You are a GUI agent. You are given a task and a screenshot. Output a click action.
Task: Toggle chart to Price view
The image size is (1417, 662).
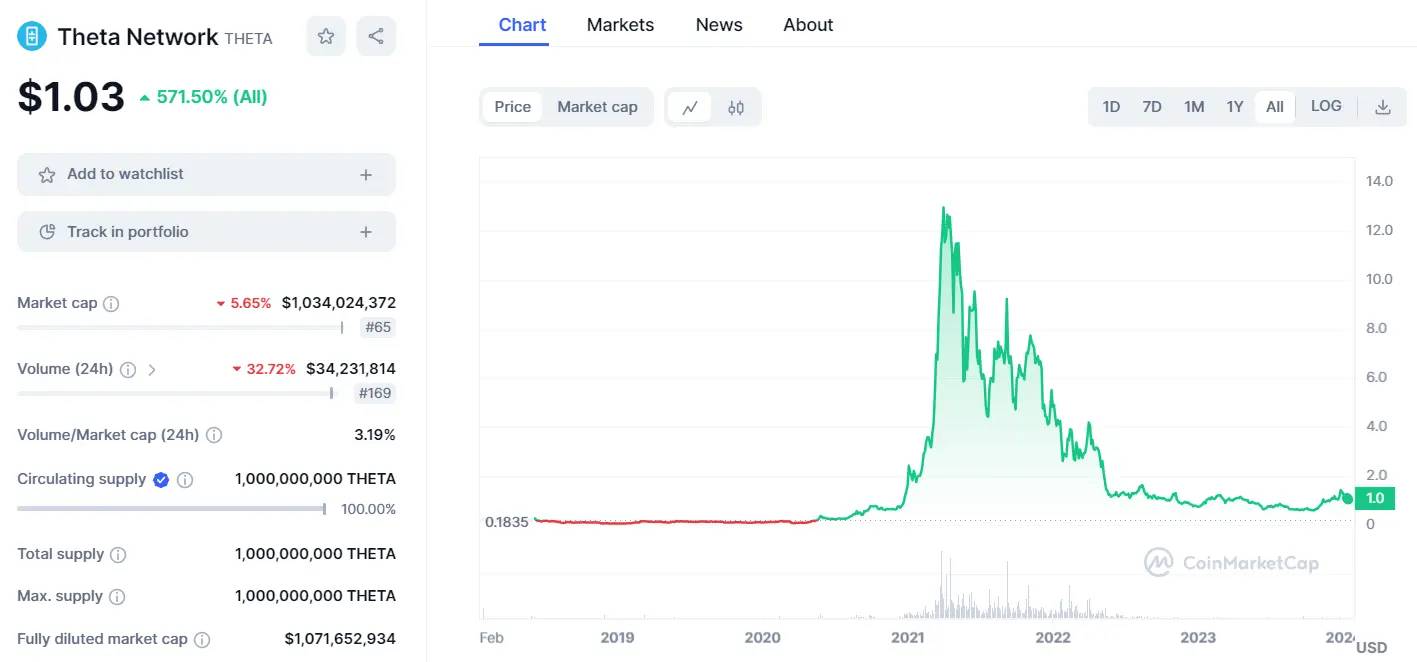pyautogui.click(x=513, y=107)
